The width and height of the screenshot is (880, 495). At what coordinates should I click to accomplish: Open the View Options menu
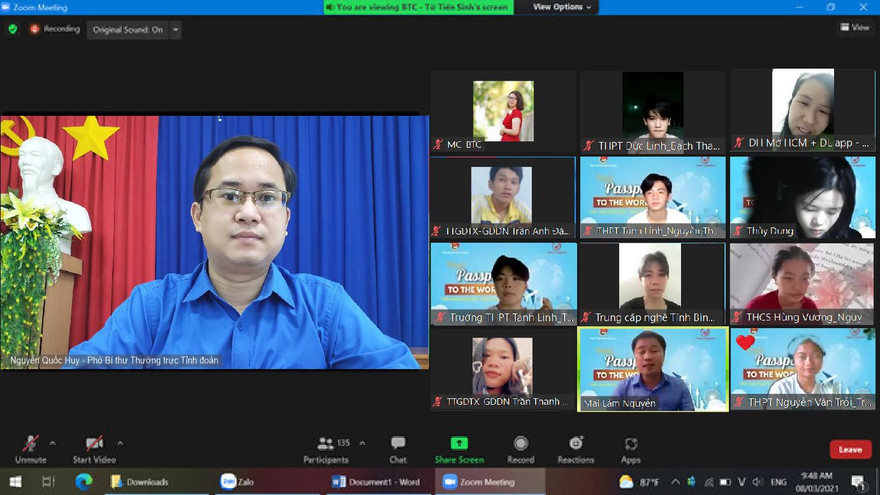[x=561, y=7]
